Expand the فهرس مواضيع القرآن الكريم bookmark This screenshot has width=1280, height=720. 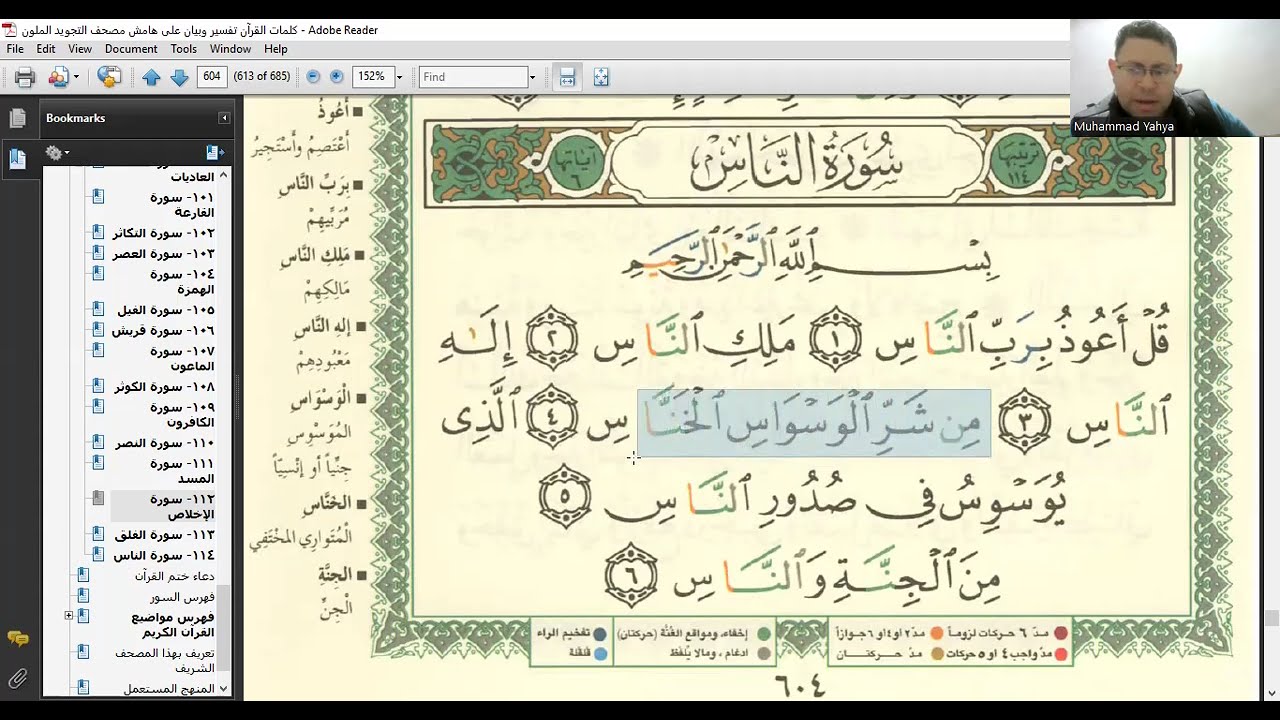click(x=69, y=615)
